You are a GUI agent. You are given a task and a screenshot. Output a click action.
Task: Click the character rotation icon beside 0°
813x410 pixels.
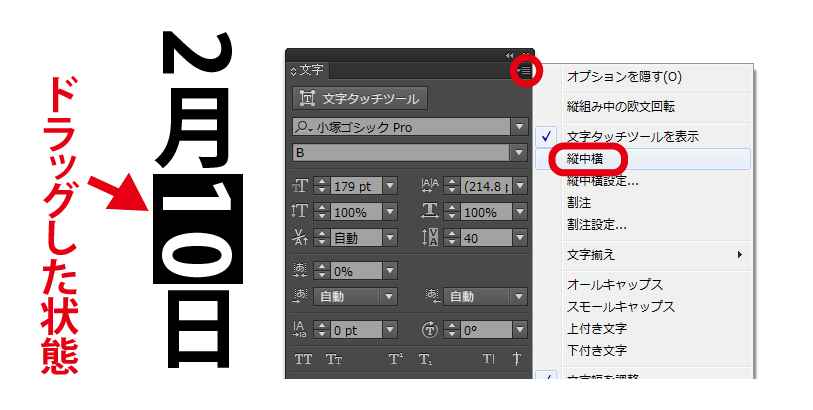(x=430, y=330)
